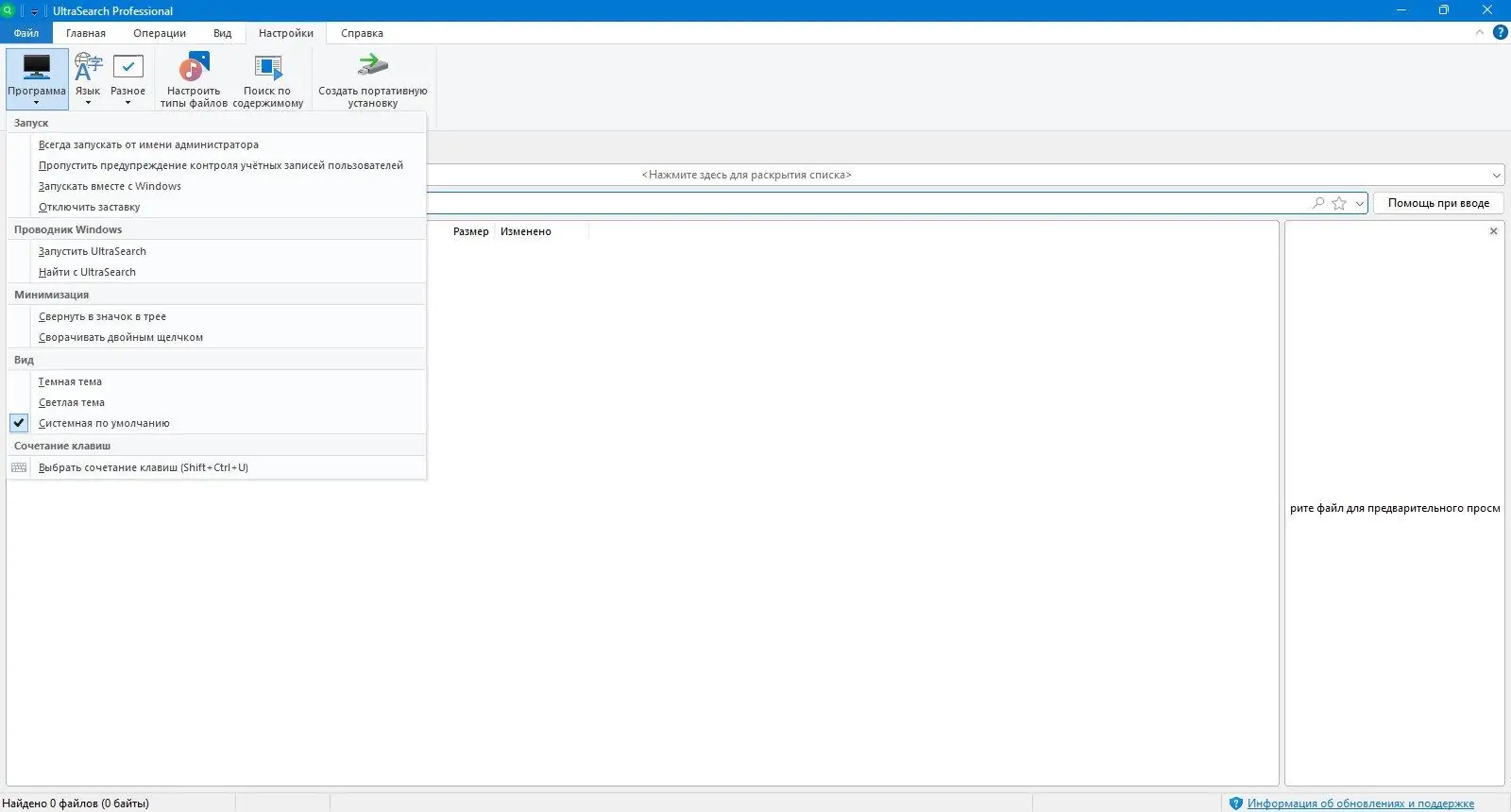Screen dimensions: 1511x812
Task: Click the update shield icon
Action: point(1236,804)
